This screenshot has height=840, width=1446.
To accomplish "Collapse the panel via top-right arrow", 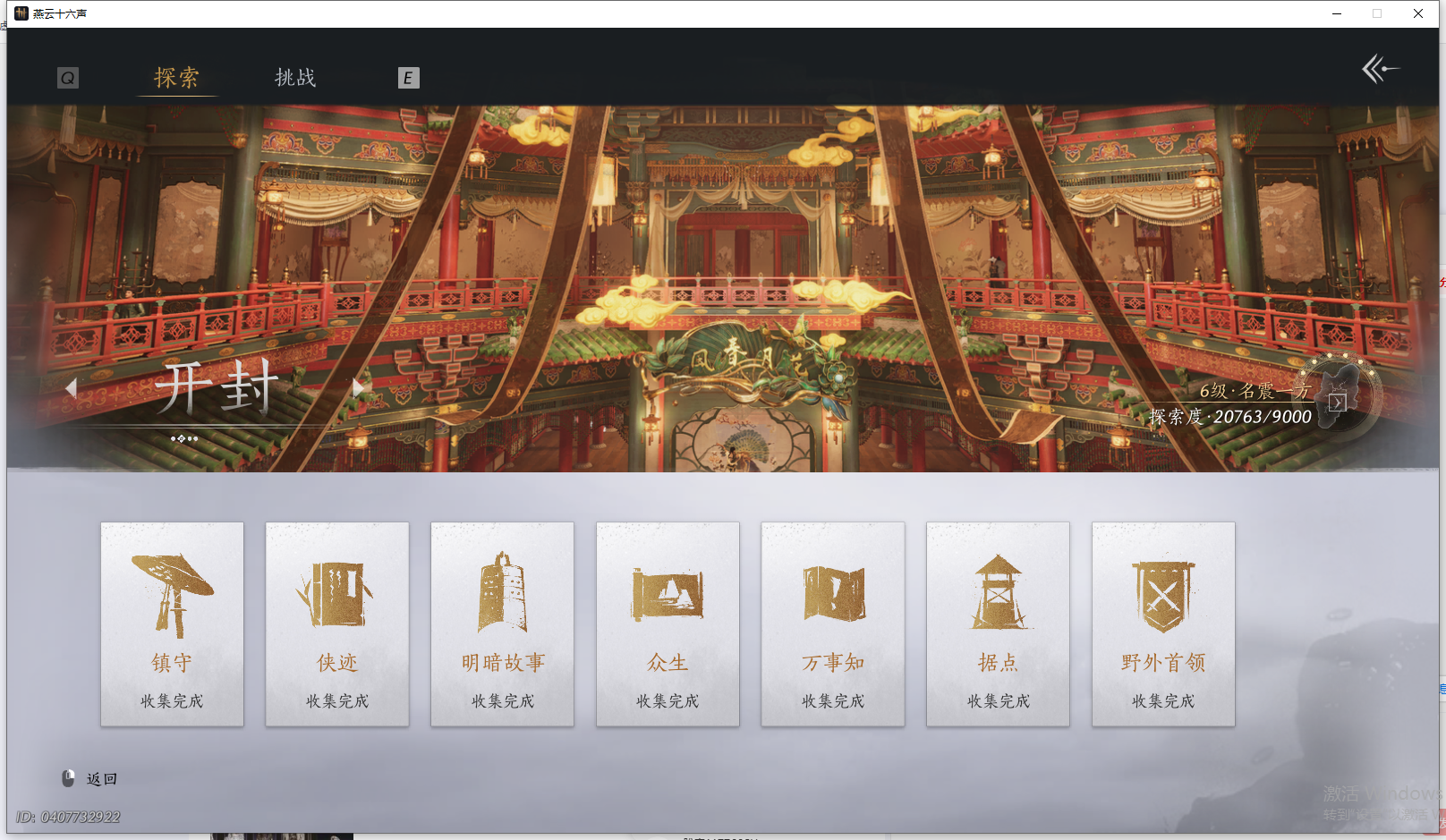I will point(1381,67).
